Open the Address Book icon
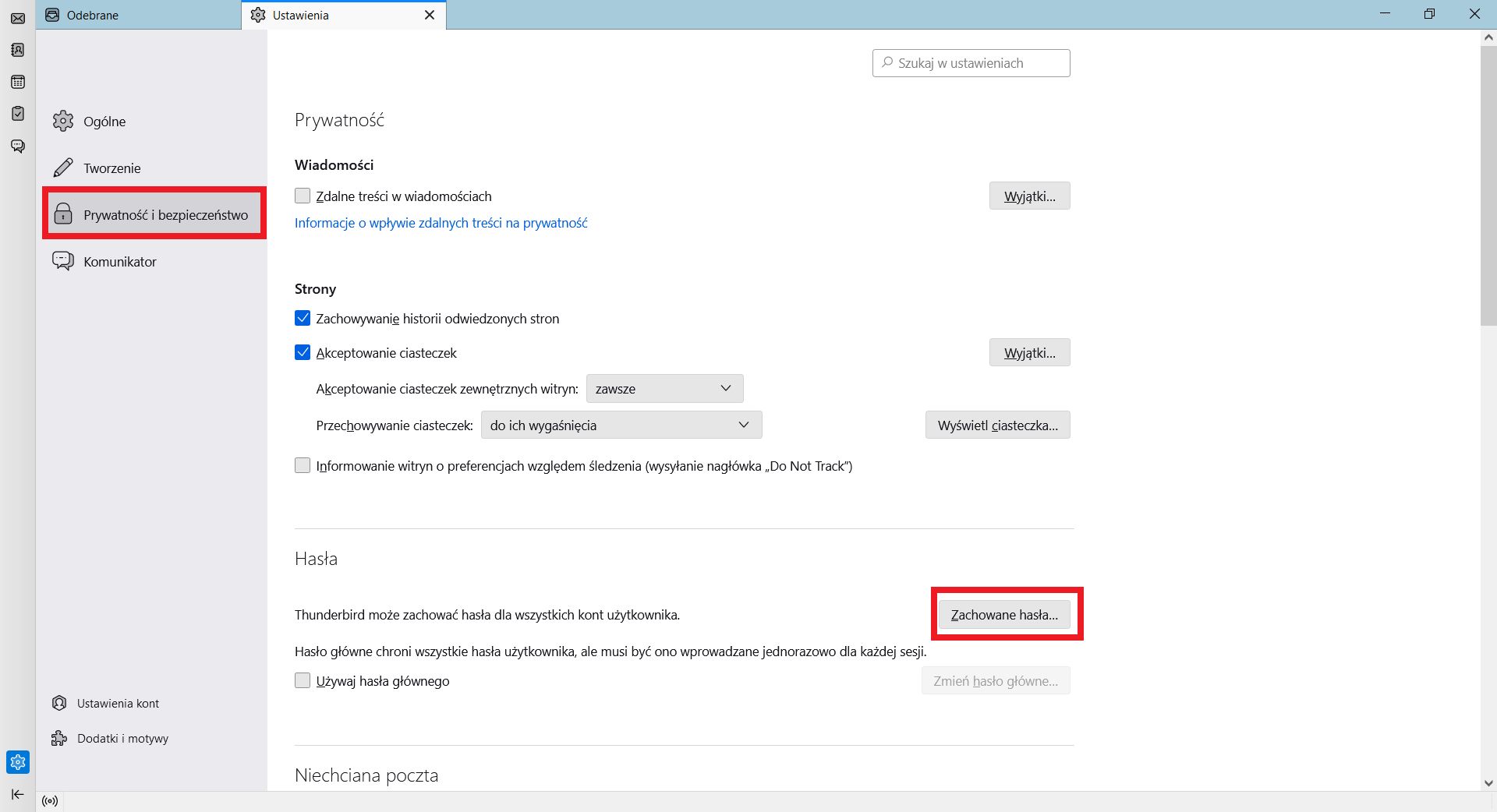The image size is (1497, 812). tap(18, 50)
